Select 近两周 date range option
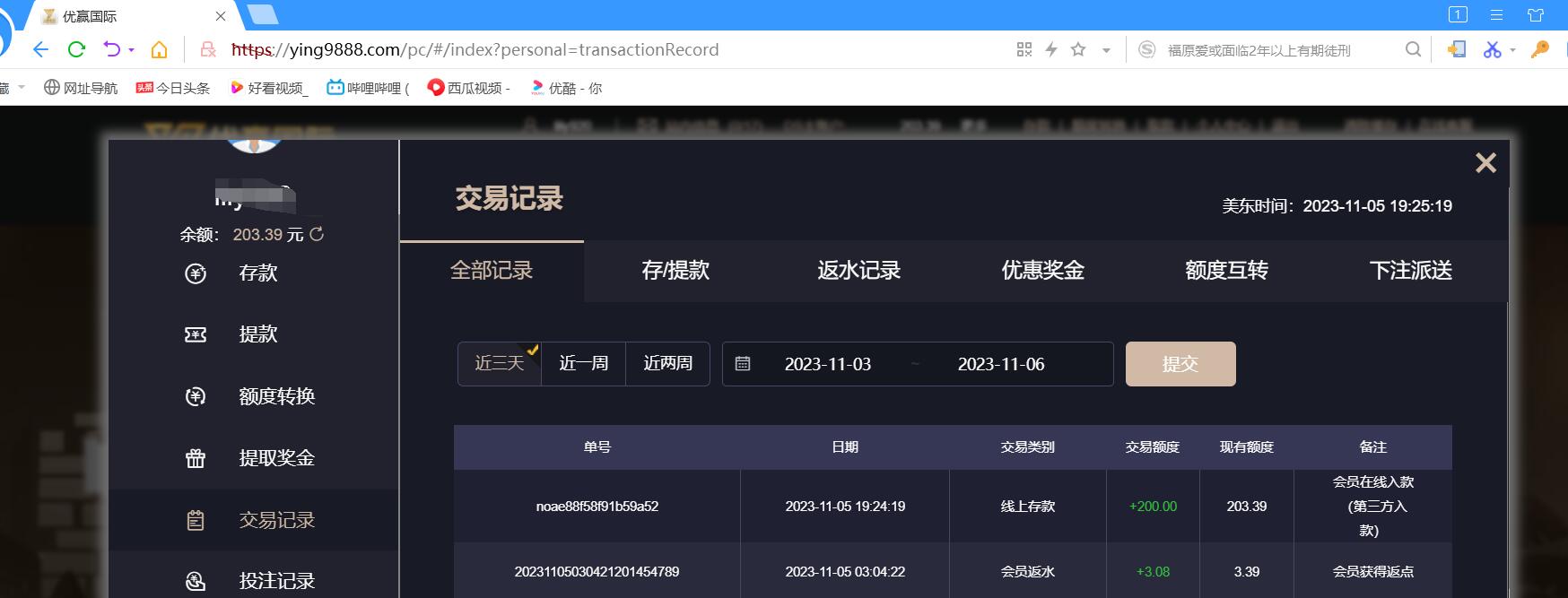 click(x=667, y=363)
